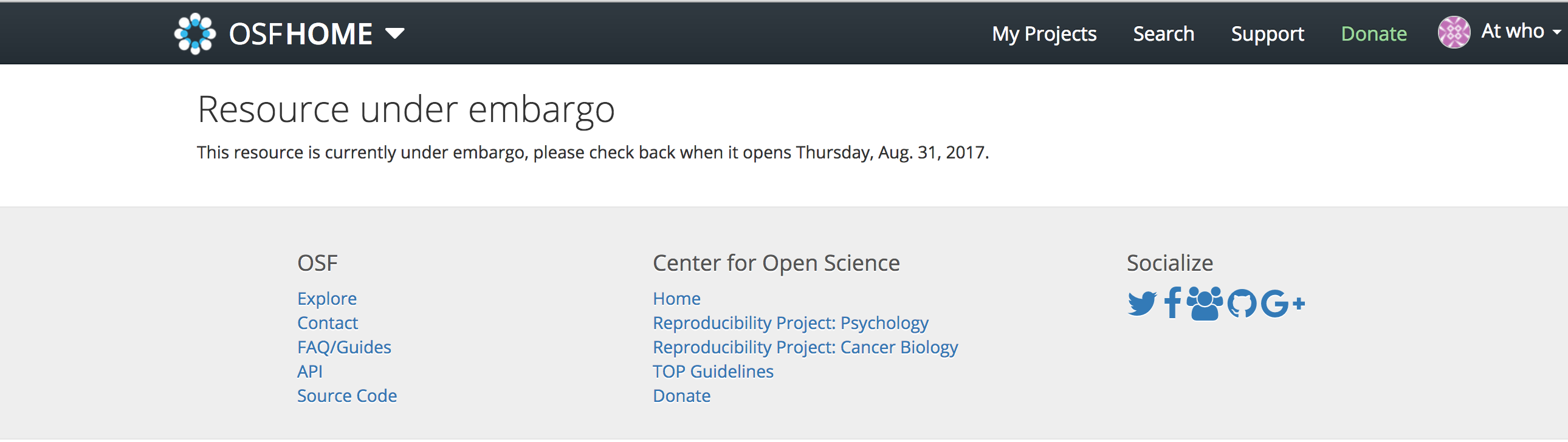This screenshot has height=442, width=1568.
Task: Open the API footer link
Action: click(310, 372)
